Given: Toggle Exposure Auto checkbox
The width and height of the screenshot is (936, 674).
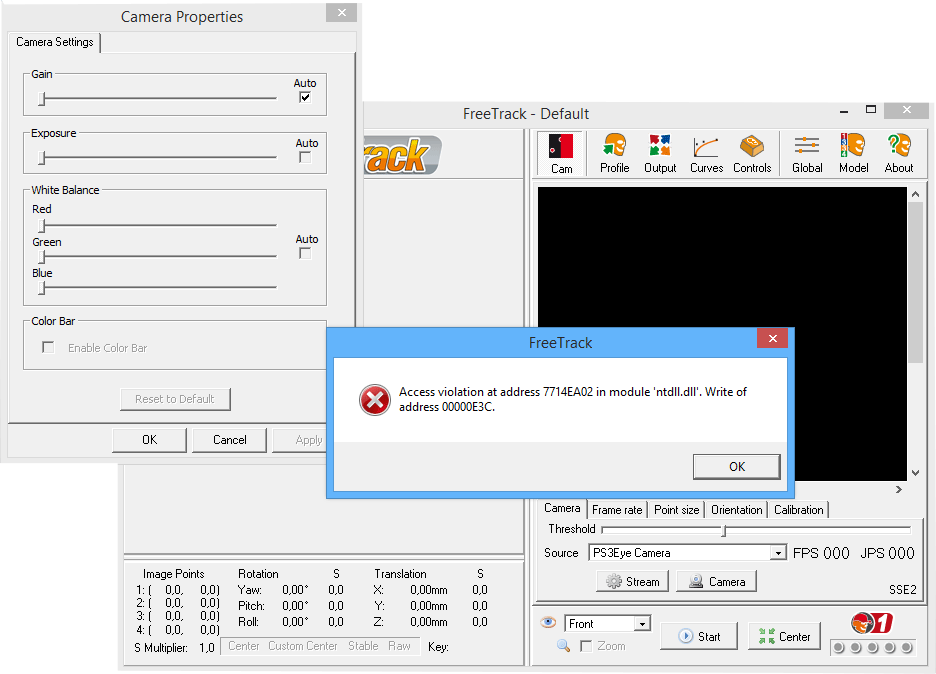Looking at the screenshot, I should click(305, 158).
